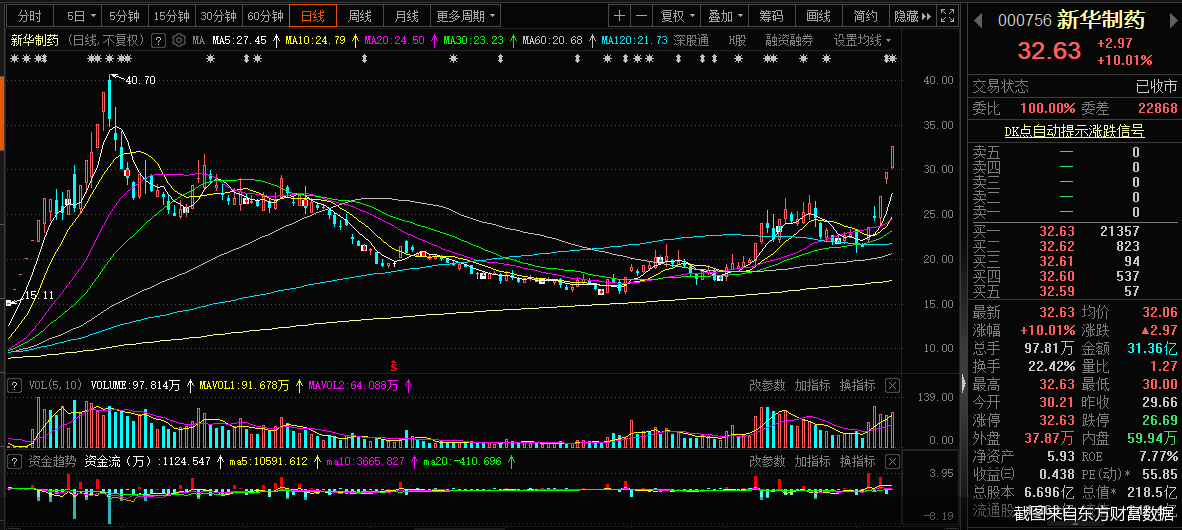Select the 60分钟 period tab
This screenshot has width=1182, height=530.
pos(266,16)
